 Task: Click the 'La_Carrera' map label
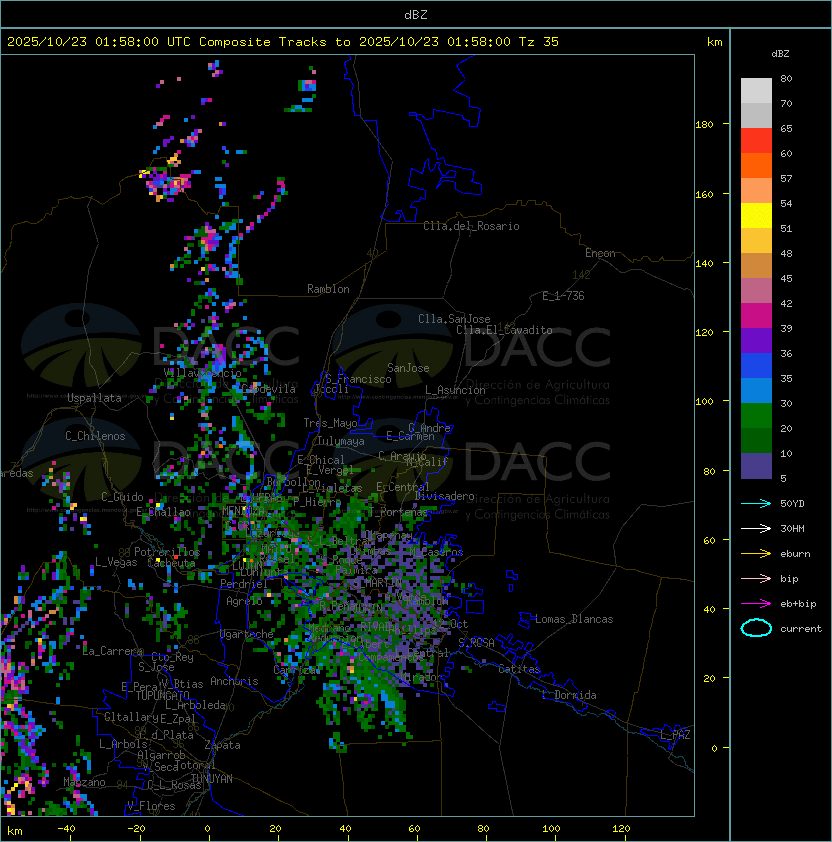[113, 651]
